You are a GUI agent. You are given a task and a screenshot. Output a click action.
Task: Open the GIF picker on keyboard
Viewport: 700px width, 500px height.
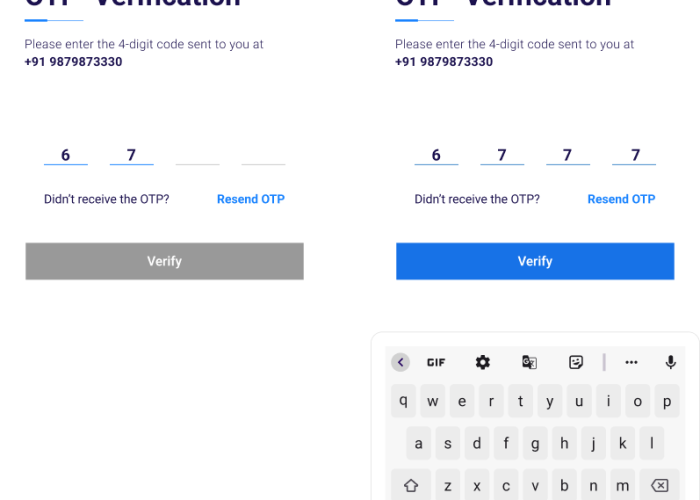coord(436,362)
